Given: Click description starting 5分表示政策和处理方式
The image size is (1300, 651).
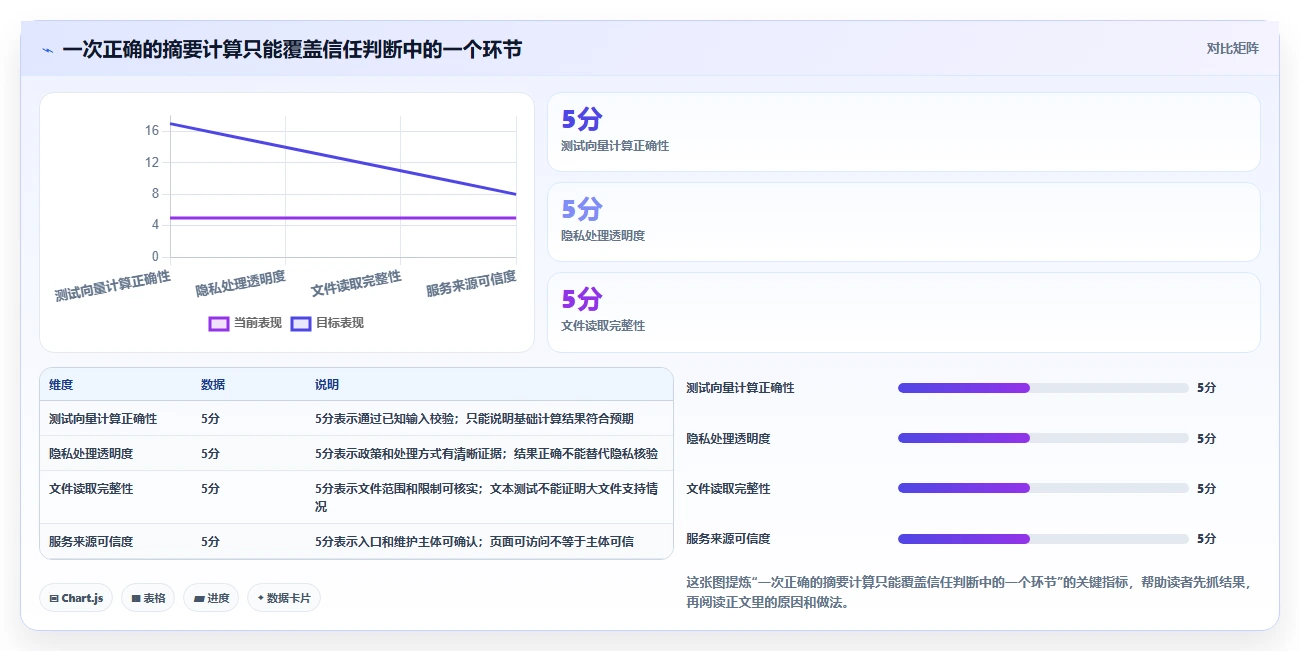Looking at the screenshot, I should pyautogui.click(x=486, y=453).
